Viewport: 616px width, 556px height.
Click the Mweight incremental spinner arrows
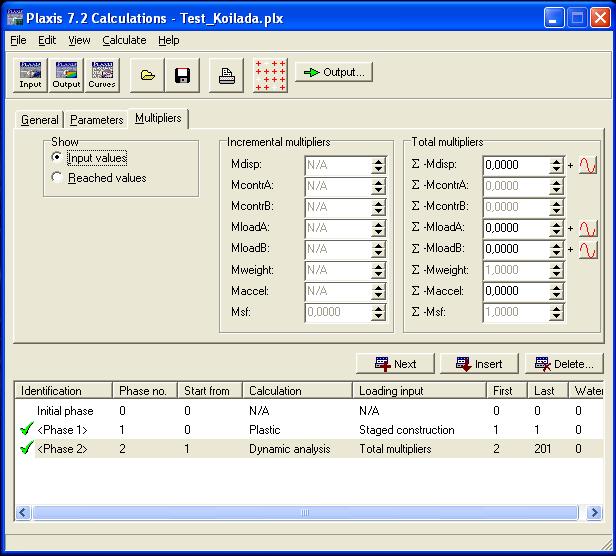click(378, 270)
